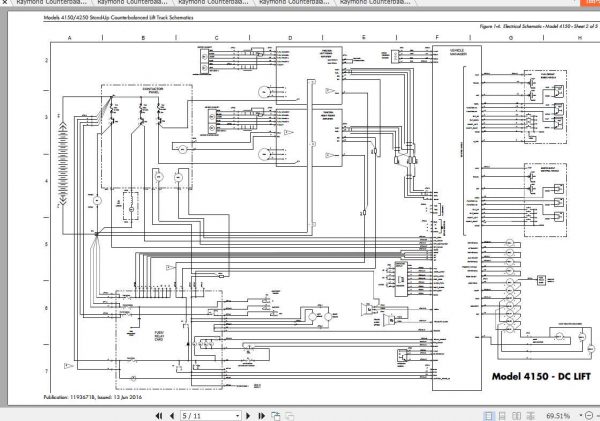Switch to single page view
600x421 pixels.
488,416
